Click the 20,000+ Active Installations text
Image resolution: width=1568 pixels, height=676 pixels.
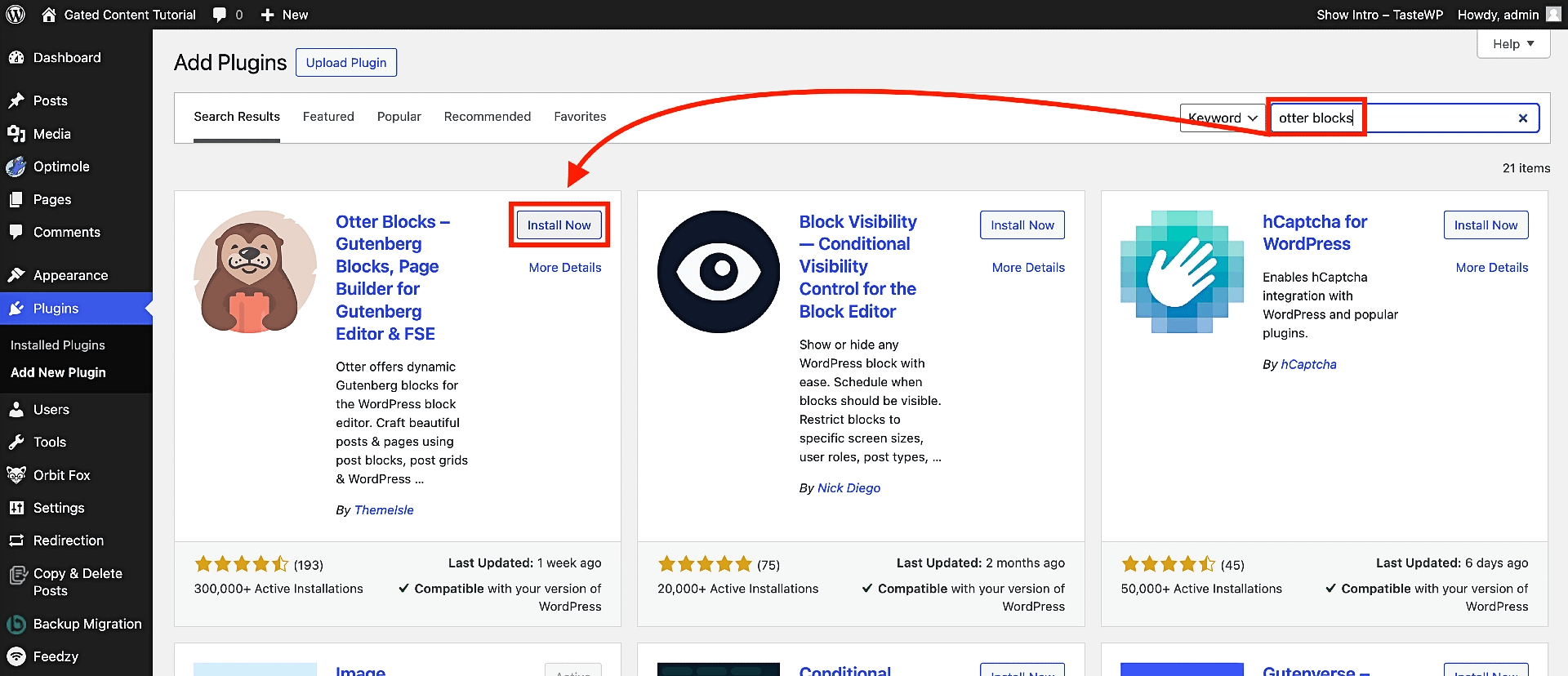737,589
